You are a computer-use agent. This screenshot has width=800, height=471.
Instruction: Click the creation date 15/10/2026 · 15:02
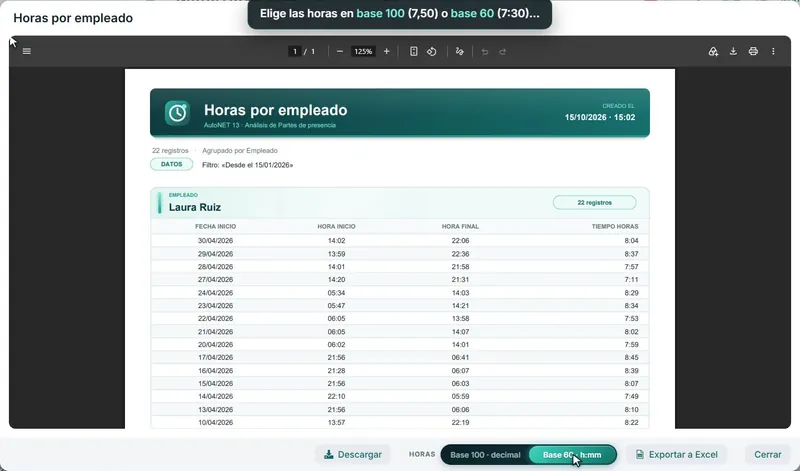599,117
